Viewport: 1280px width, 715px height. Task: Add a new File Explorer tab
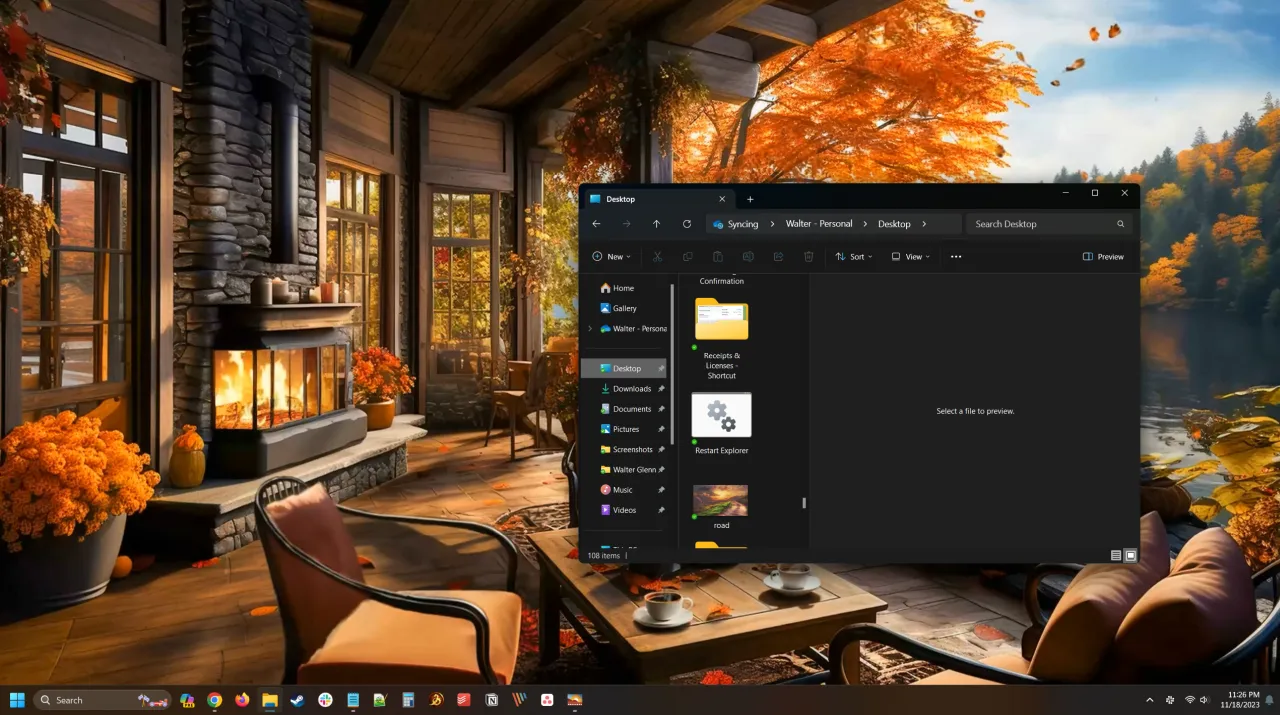[750, 199]
